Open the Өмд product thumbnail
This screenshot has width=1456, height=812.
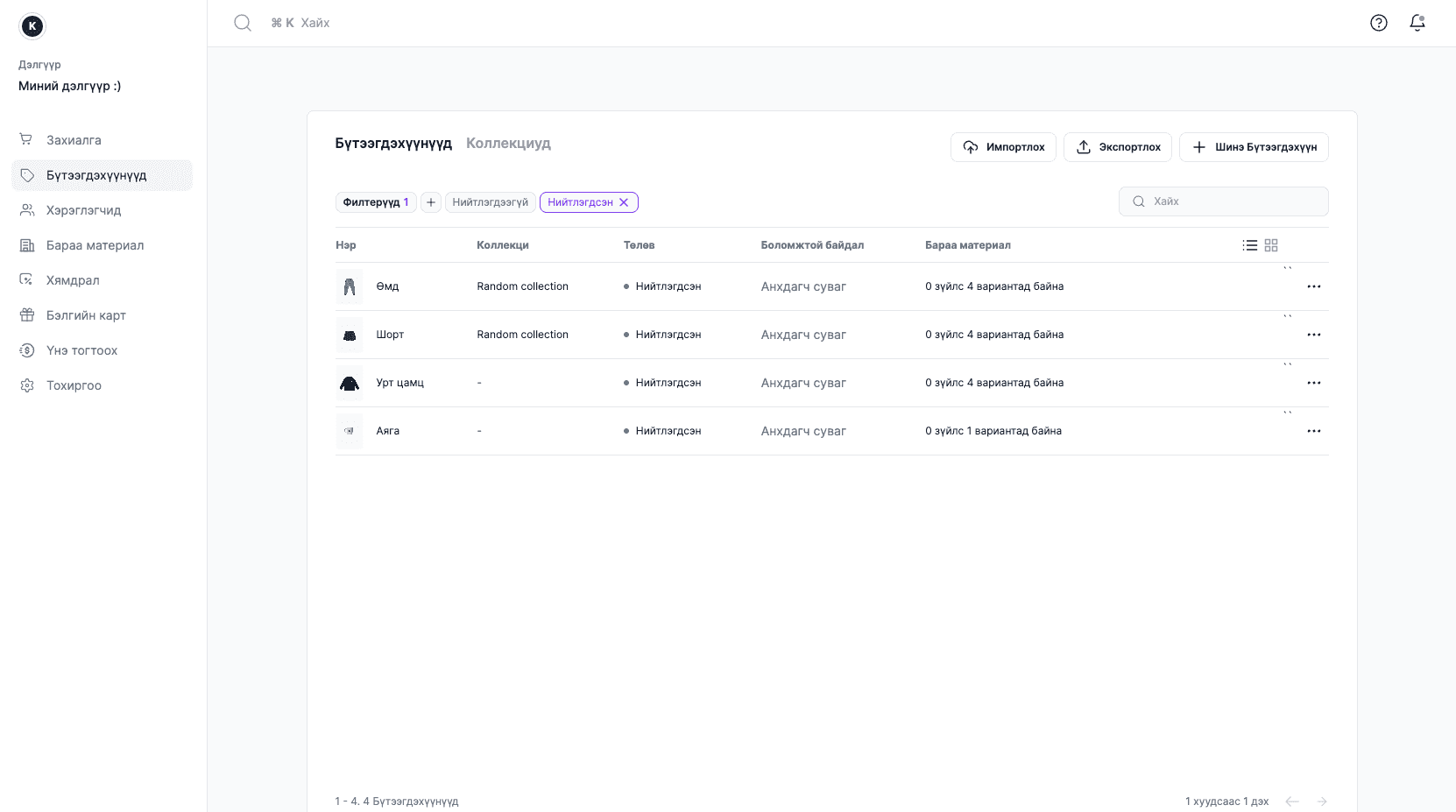click(x=350, y=286)
